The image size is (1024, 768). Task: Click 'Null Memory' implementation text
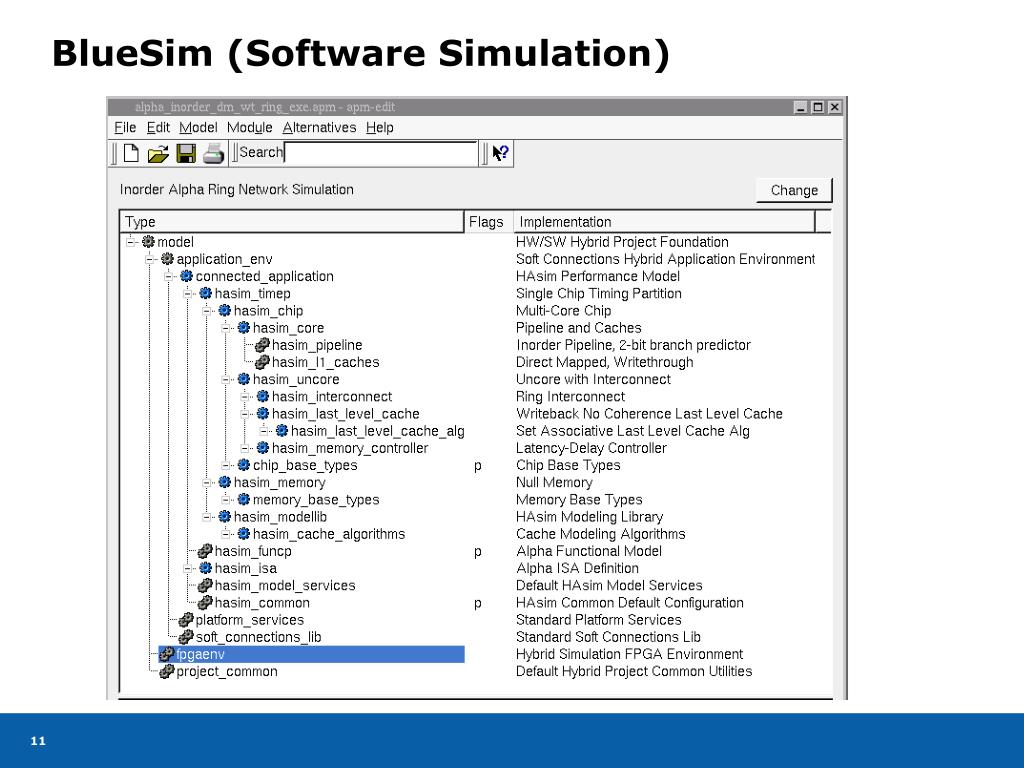tap(554, 482)
